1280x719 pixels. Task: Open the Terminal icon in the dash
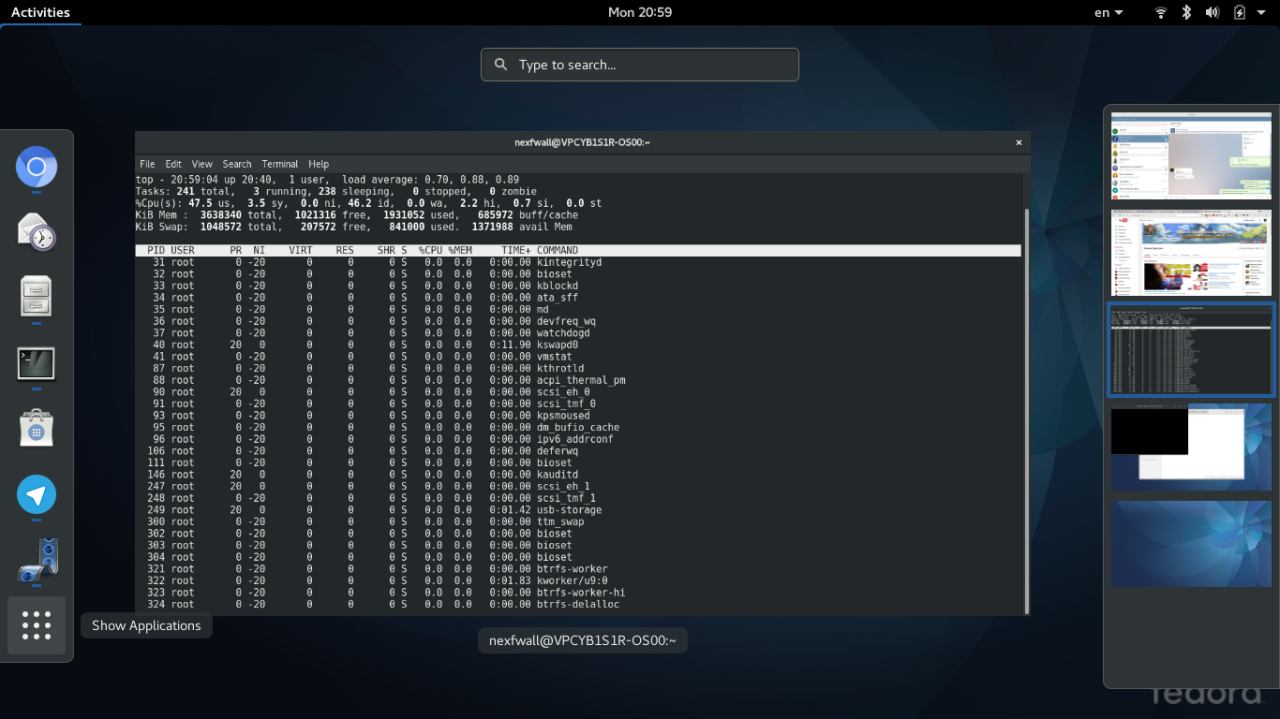[36, 363]
